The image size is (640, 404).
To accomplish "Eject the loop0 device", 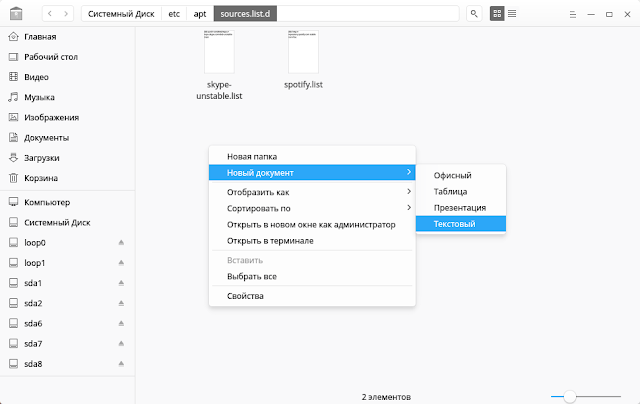I will tap(121, 243).
